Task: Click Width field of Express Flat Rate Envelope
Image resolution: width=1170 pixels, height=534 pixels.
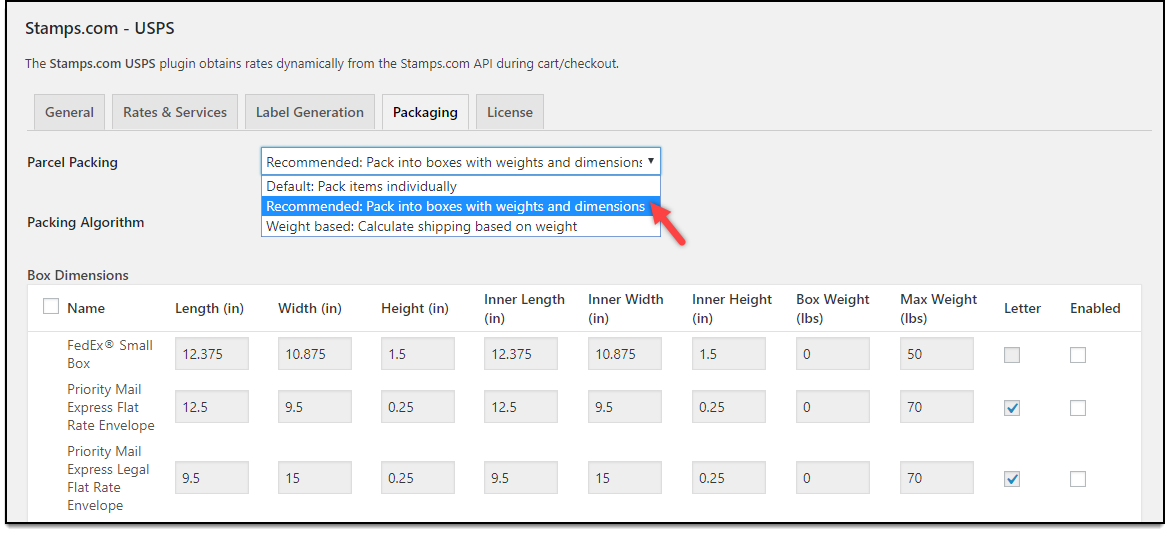Action: point(315,407)
